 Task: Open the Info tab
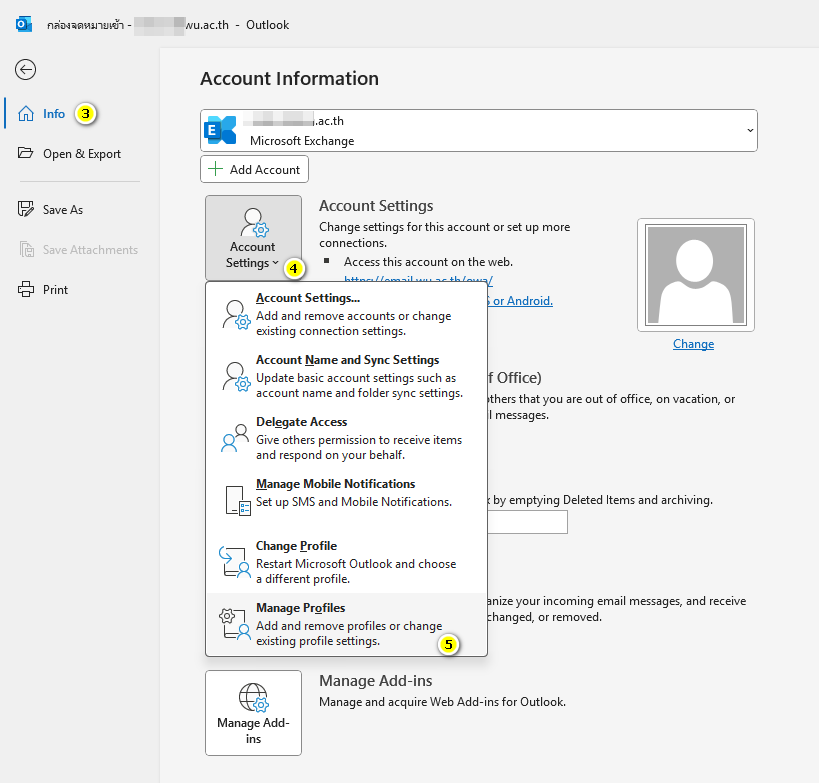click(x=54, y=114)
